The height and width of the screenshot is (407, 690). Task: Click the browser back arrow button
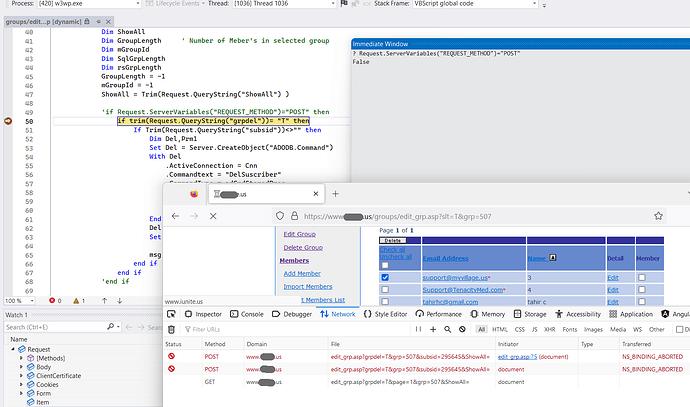[x=176, y=216]
